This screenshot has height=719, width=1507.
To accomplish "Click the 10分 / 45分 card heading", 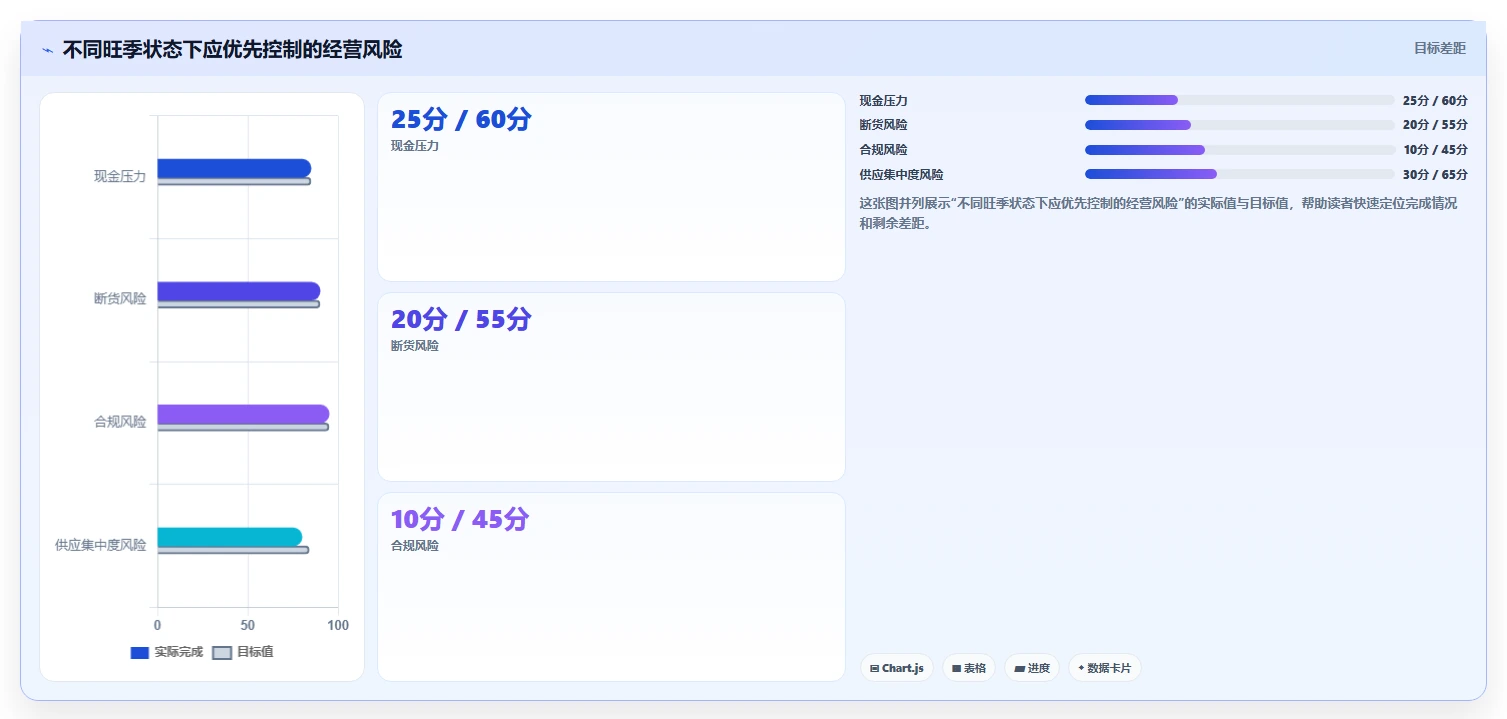I will point(460,520).
